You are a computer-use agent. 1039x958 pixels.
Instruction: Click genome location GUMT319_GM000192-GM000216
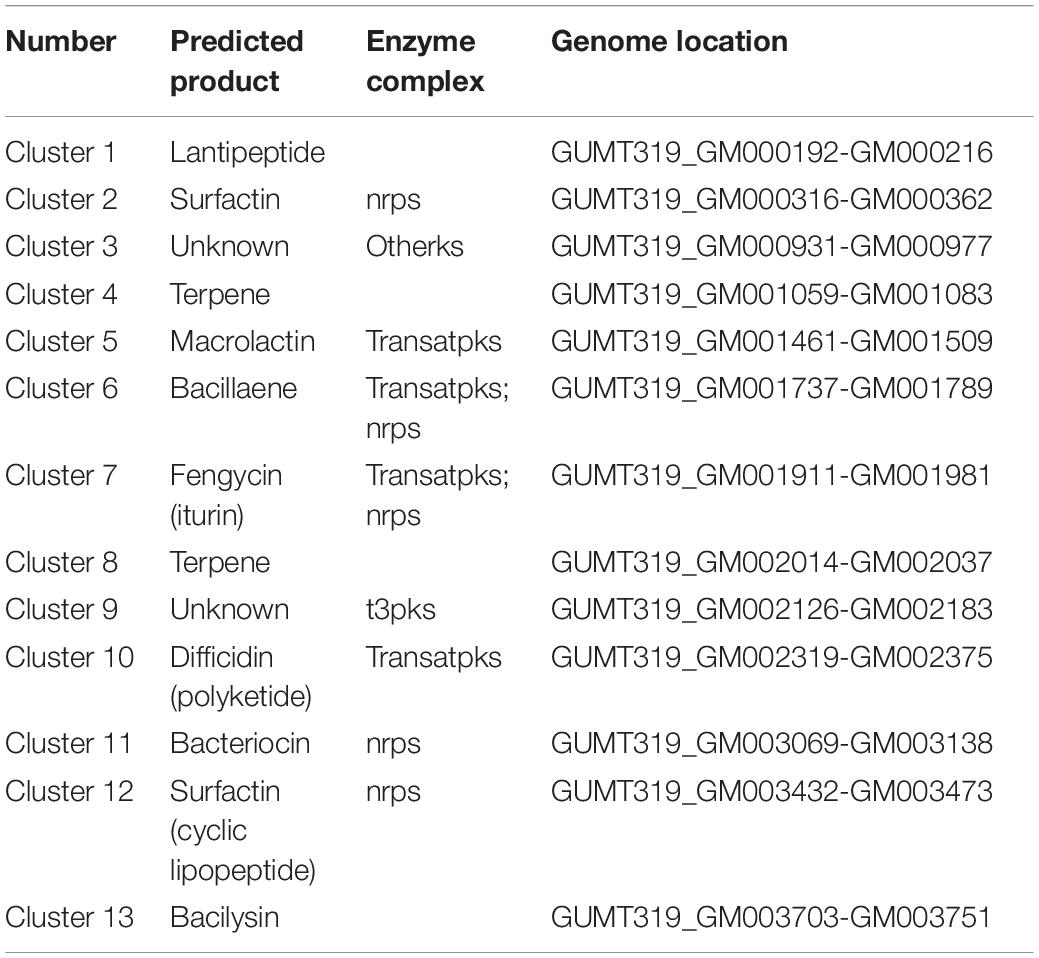771,153
